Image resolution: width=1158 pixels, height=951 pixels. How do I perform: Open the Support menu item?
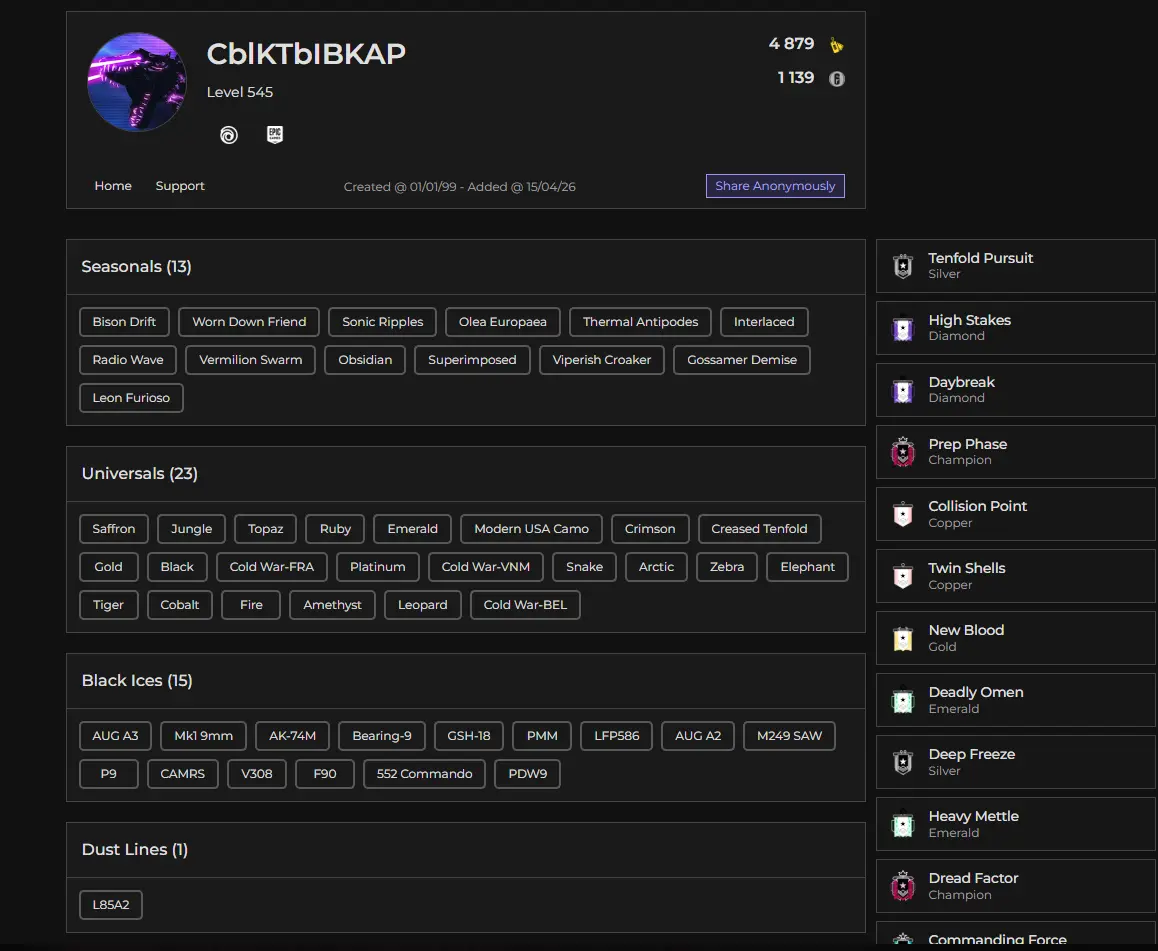tap(180, 186)
